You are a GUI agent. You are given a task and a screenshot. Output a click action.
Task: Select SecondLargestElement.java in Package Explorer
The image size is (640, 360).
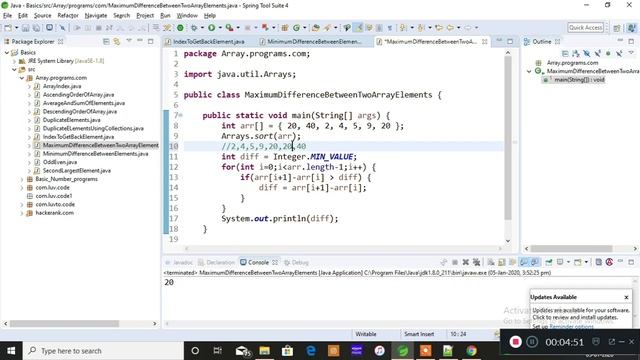click(x=77, y=171)
